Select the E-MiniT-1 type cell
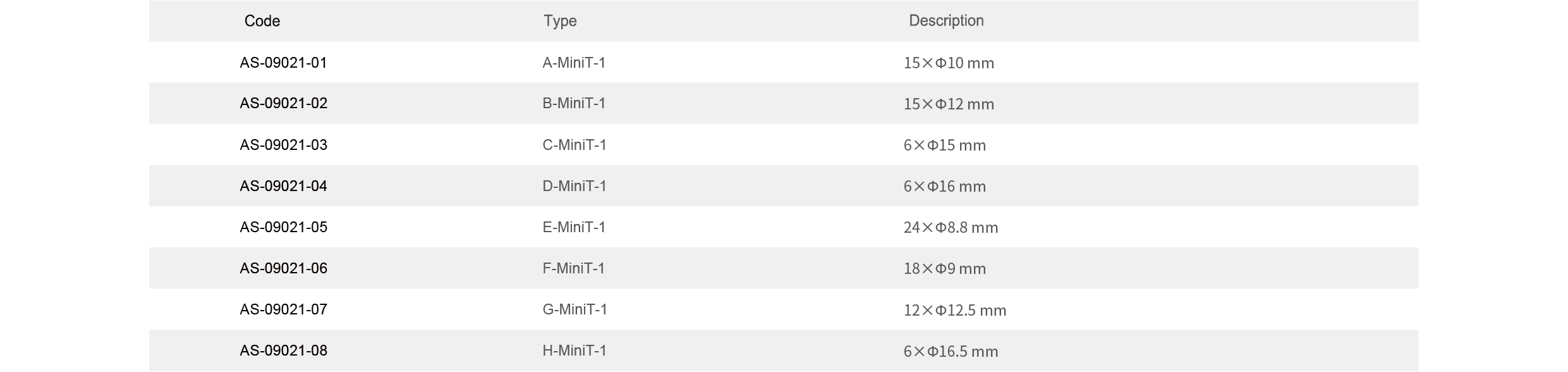Viewport: 1568px width, 372px height. point(574,227)
